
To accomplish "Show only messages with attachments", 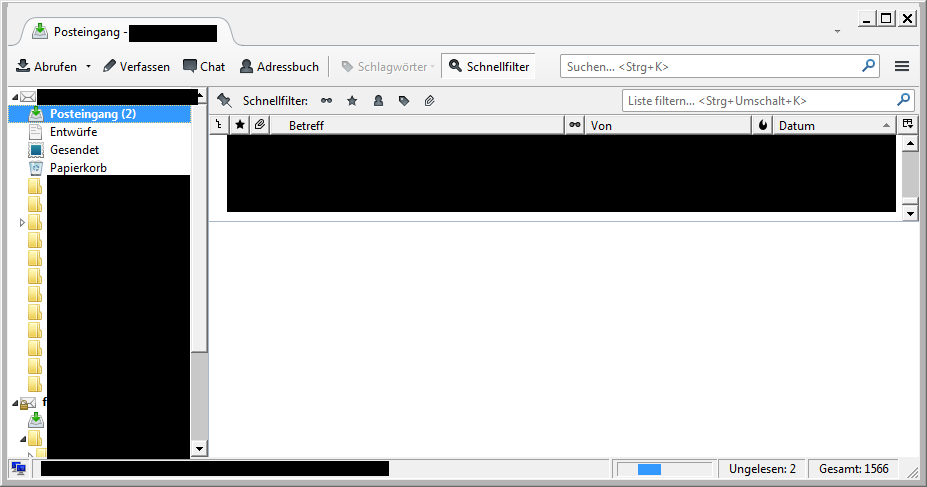I will pos(430,101).
